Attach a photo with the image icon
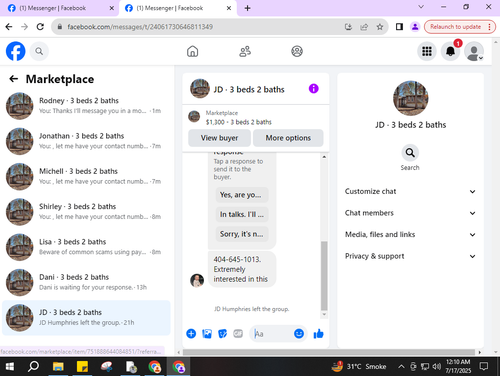The height and width of the screenshot is (376, 500). pyautogui.click(x=207, y=333)
